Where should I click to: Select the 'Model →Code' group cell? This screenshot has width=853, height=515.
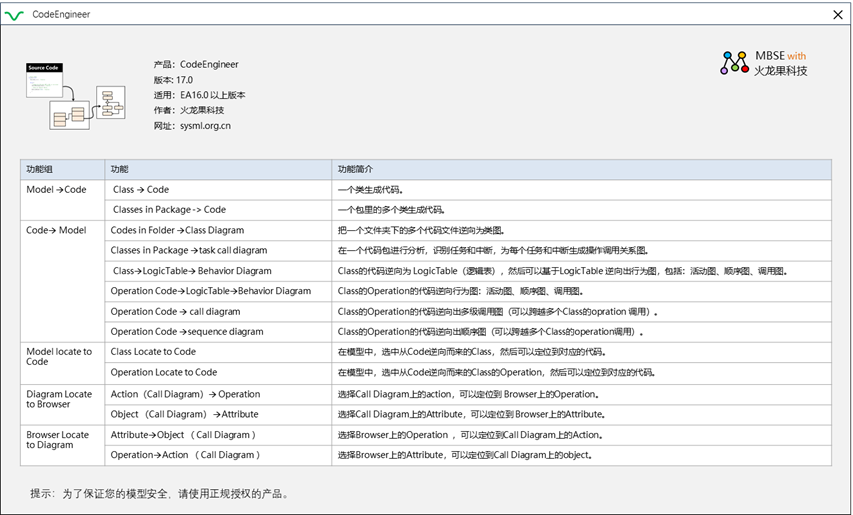(x=63, y=200)
